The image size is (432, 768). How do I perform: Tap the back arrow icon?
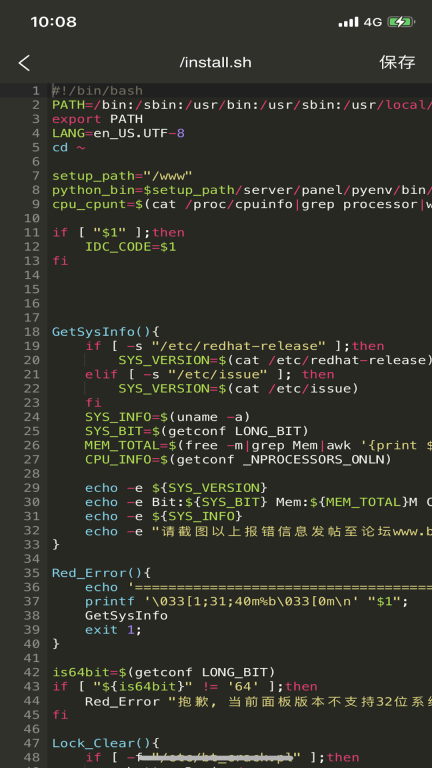coord(24,63)
